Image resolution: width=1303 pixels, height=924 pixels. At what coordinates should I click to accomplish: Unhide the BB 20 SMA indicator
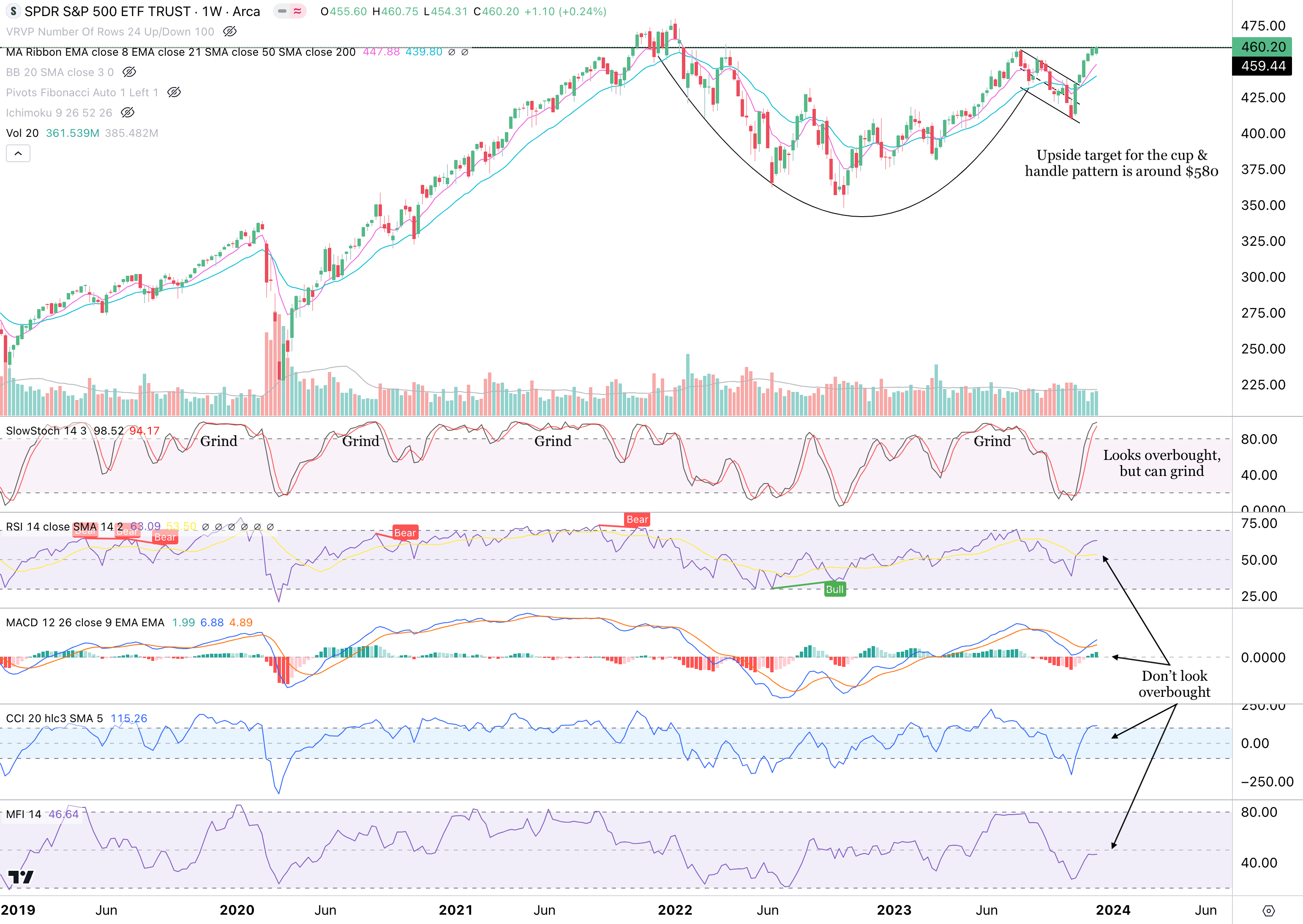(130, 72)
